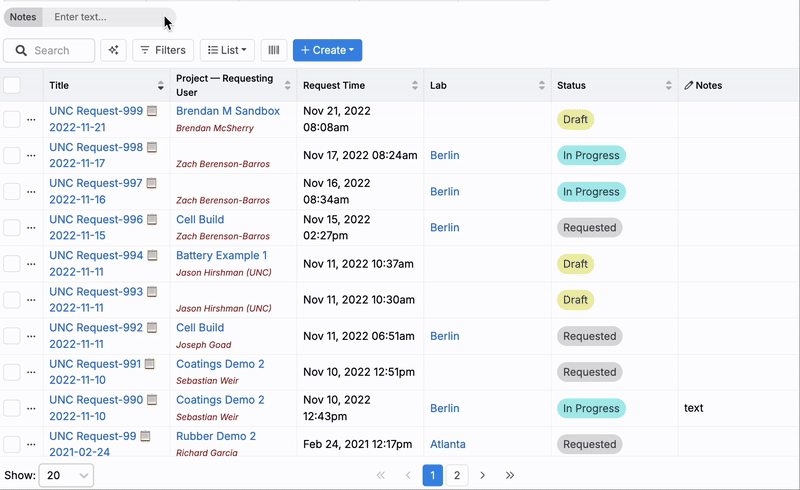Click the Notes text input field
The image size is (800, 490).
105,17
